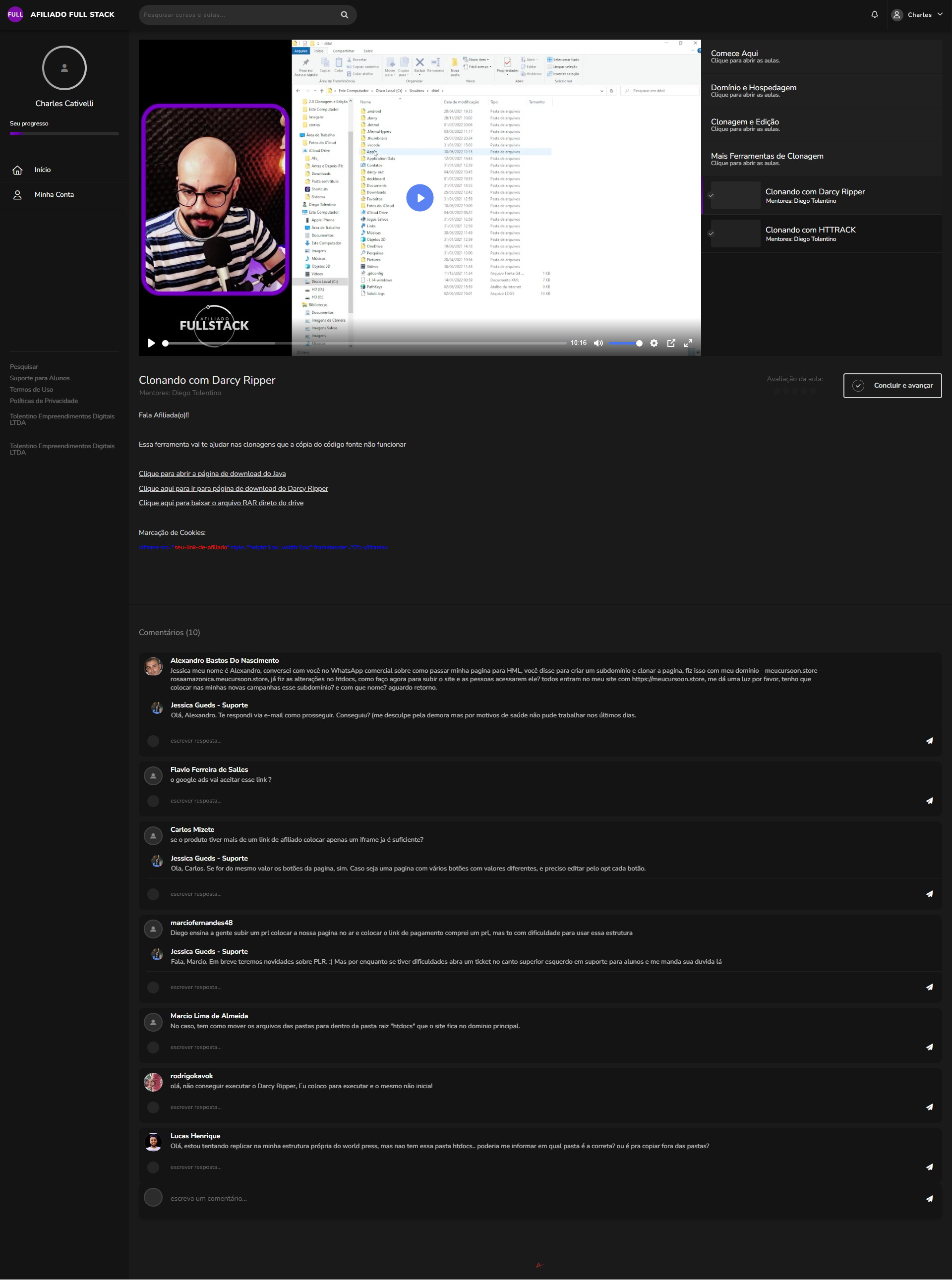Image resolution: width=952 pixels, height=1280 pixels.
Task: Click the video pop-out icon
Action: (671, 343)
